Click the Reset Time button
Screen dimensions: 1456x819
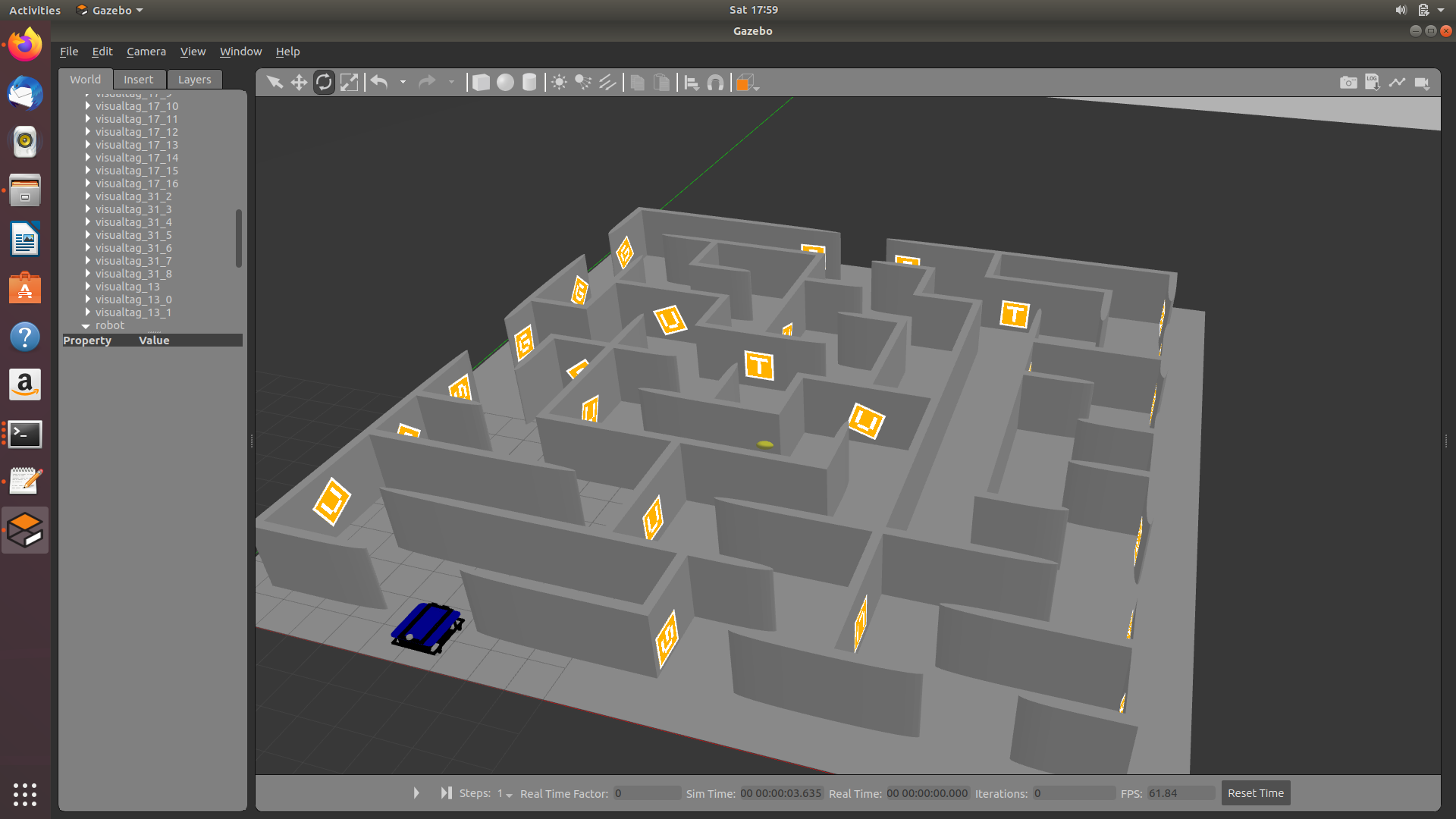coord(1256,793)
